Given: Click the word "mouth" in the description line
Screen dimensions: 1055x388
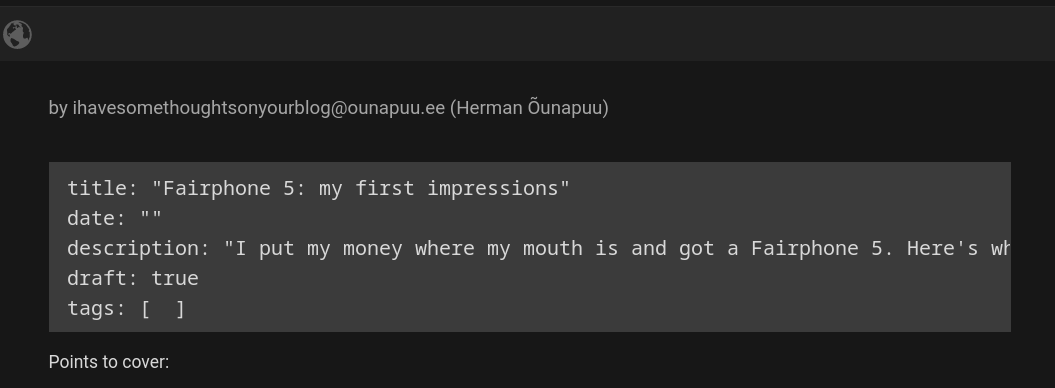Looking at the screenshot, I should [552, 249].
